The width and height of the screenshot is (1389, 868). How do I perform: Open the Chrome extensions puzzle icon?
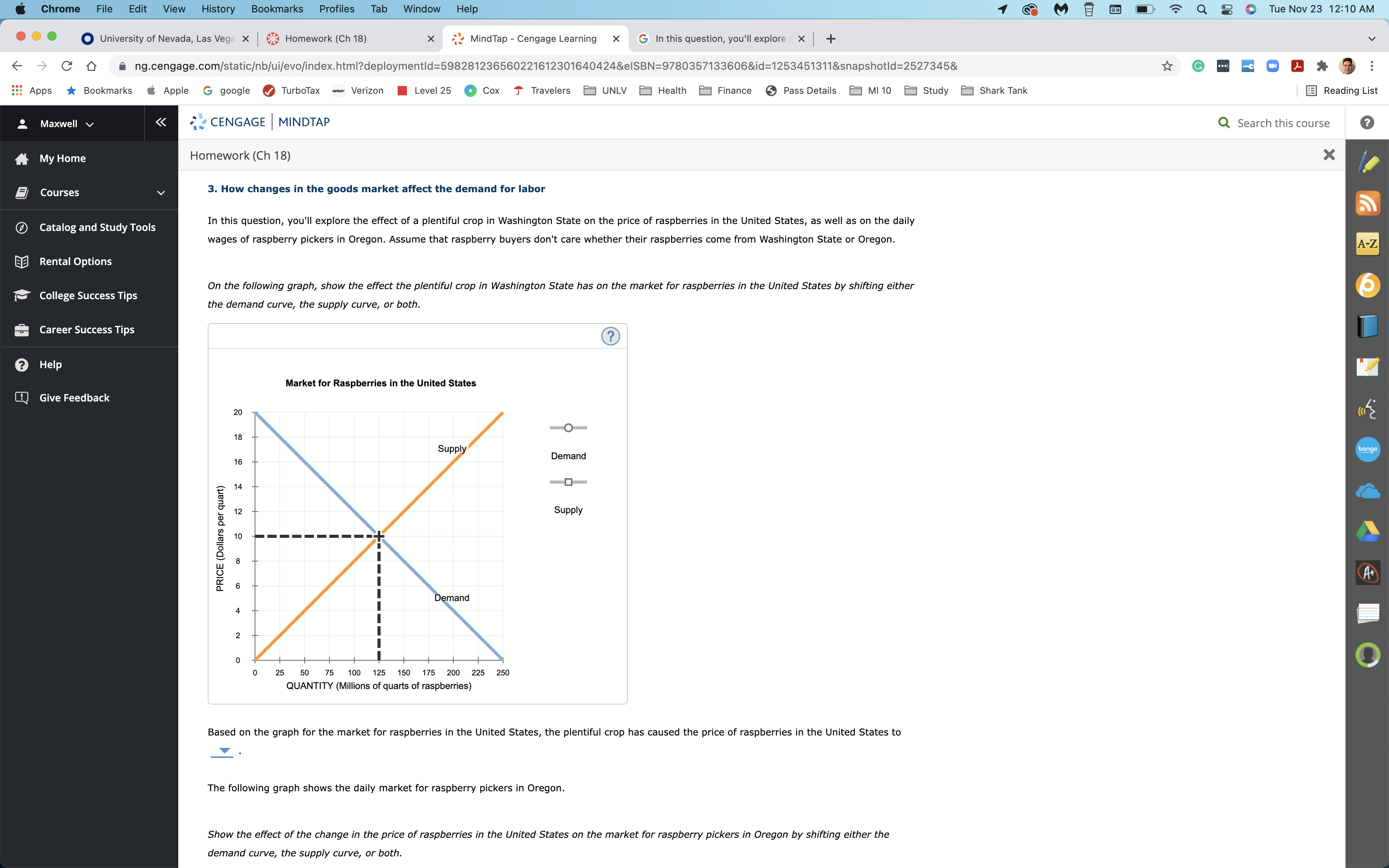click(x=1322, y=65)
